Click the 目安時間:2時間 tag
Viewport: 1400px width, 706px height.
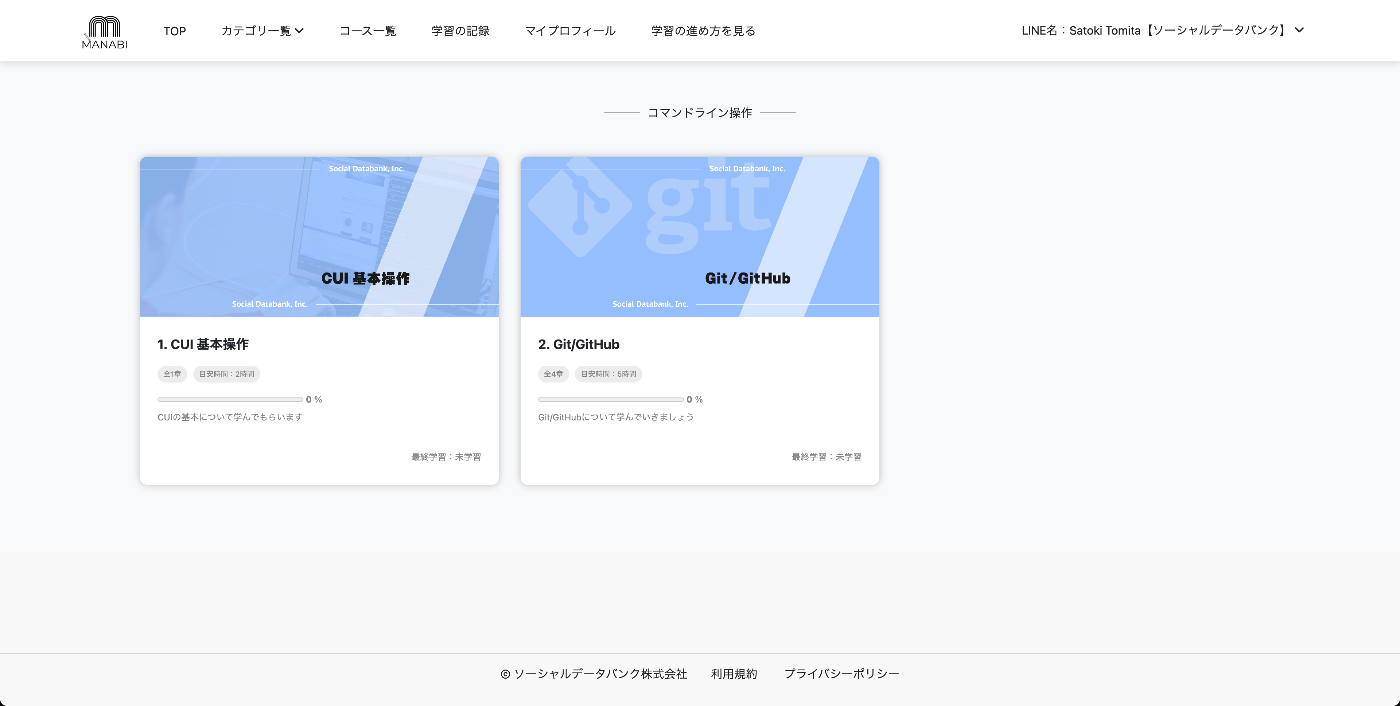(226, 374)
